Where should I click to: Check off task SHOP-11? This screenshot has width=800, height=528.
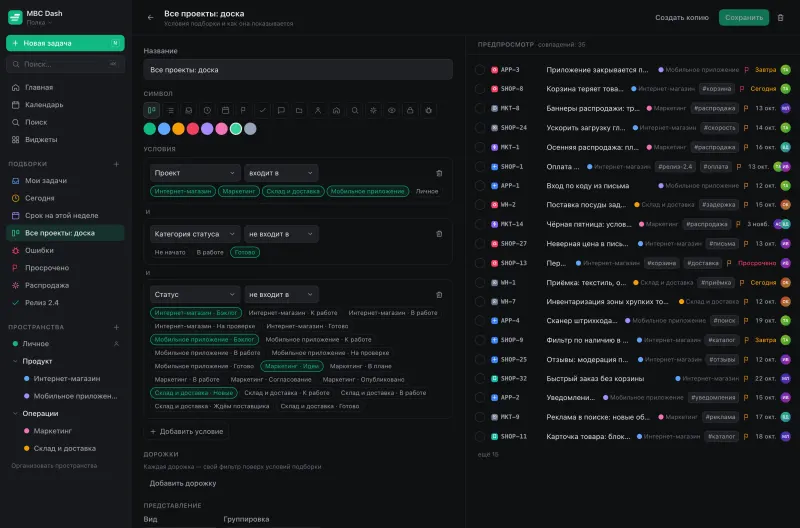480,437
